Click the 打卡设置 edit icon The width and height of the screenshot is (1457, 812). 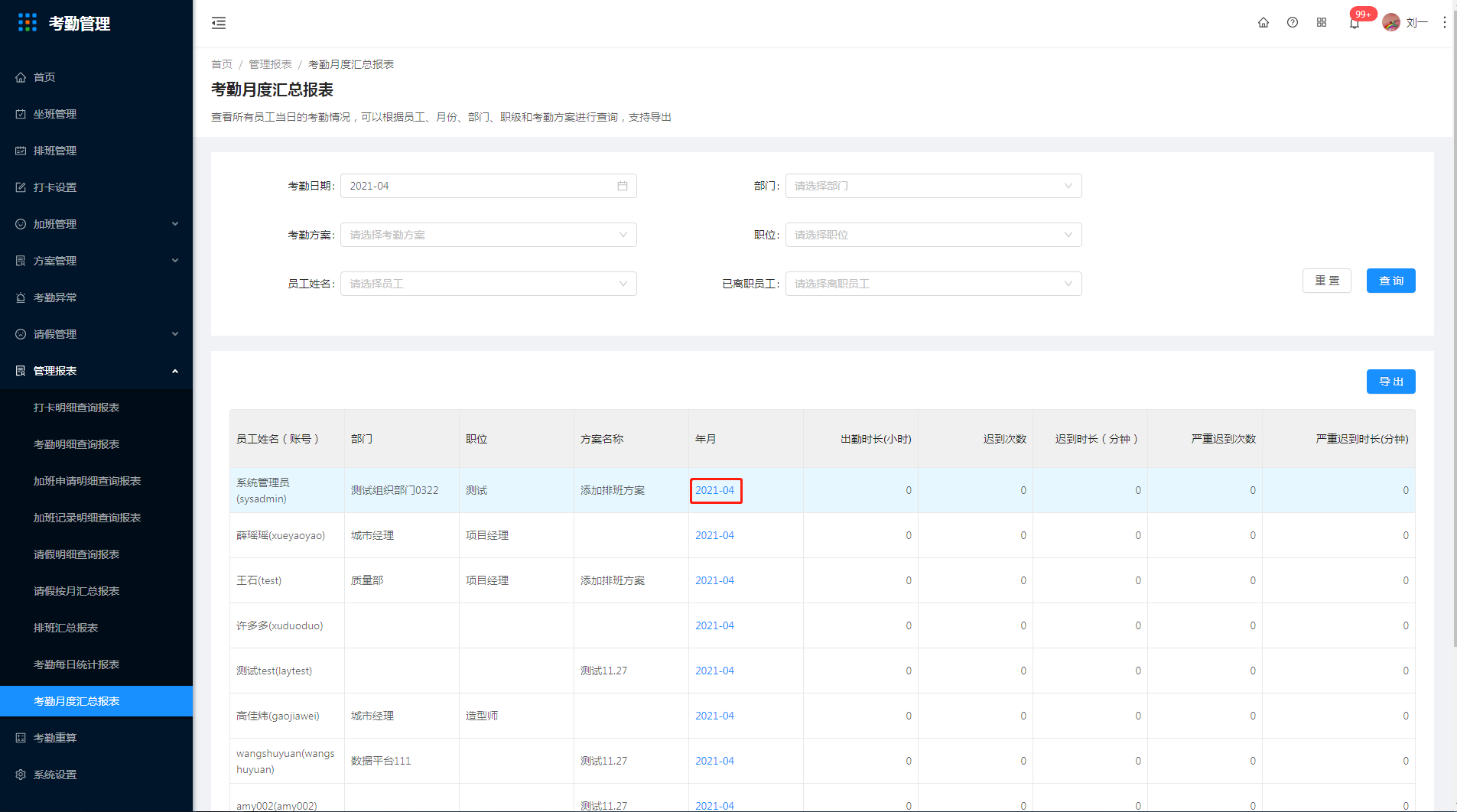pyautogui.click(x=21, y=187)
